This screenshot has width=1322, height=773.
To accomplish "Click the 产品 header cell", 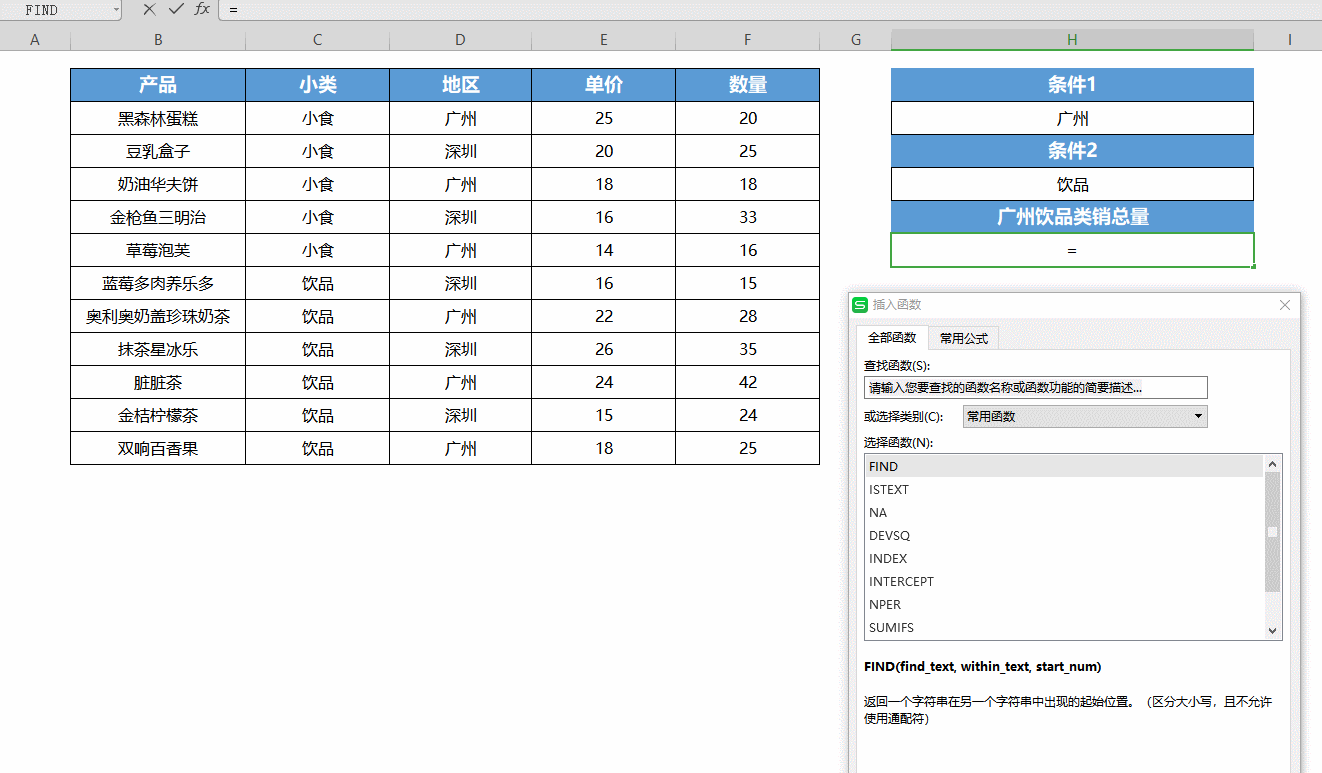I will click(158, 85).
